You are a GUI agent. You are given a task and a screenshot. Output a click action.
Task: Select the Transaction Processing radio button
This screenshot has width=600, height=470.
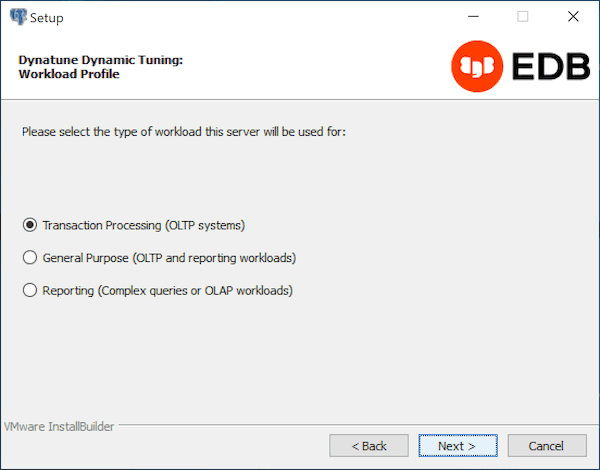click(30, 225)
